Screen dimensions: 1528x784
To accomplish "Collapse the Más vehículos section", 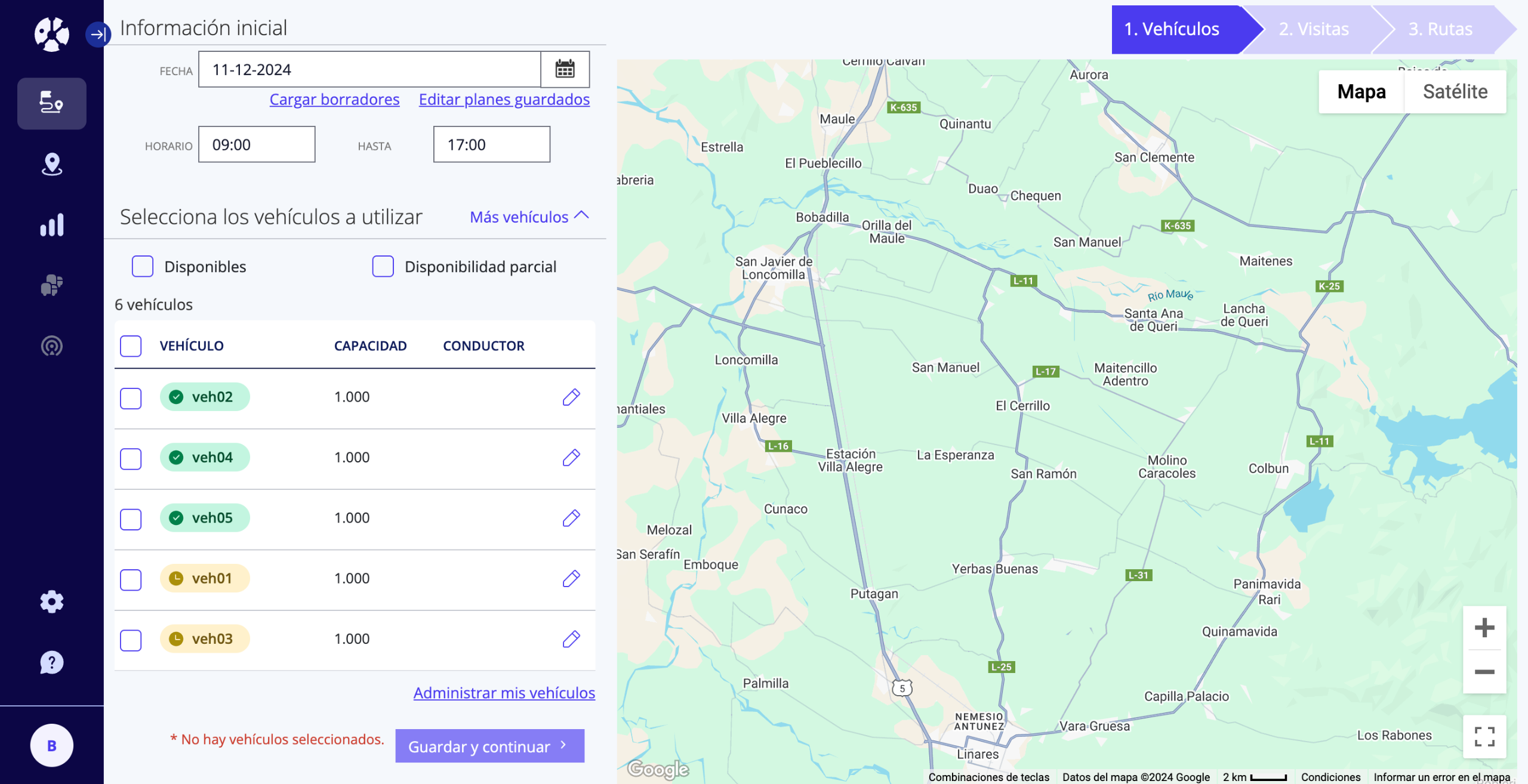I will tap(529, 217).
